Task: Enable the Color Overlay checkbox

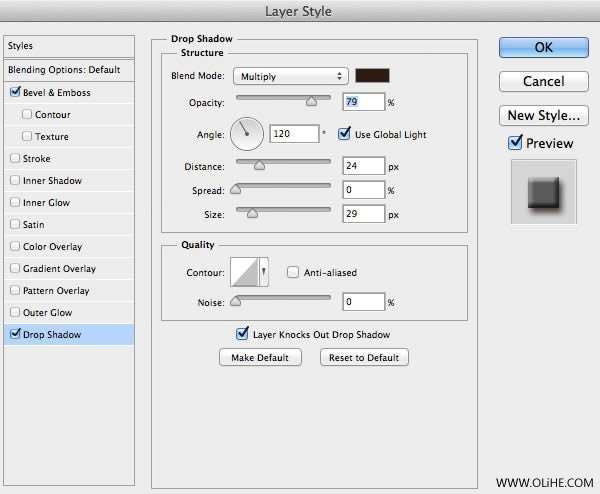Action: [x=15, y=246]
